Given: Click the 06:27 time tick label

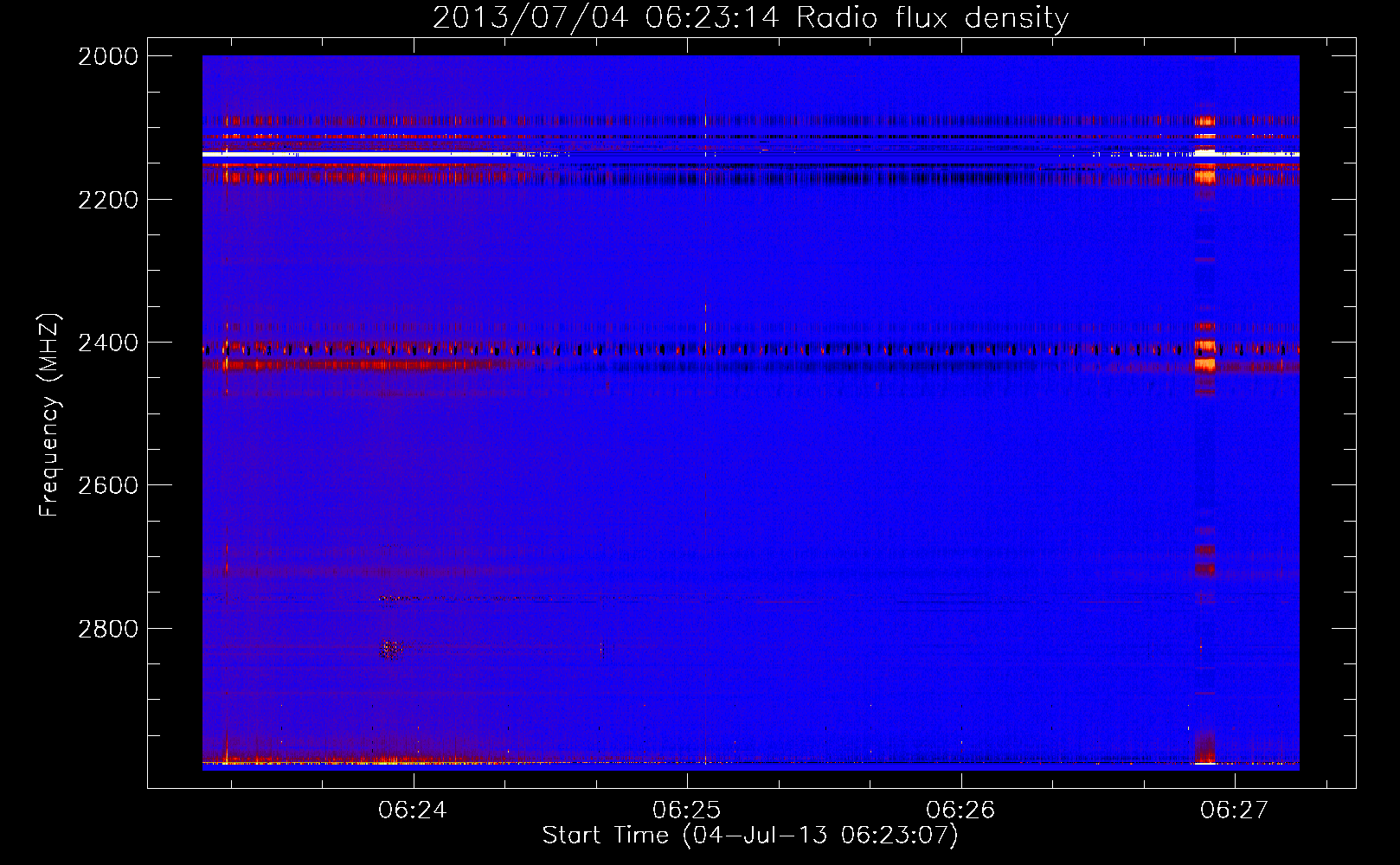Looking at the screenshot, I should click(1234, 810).
